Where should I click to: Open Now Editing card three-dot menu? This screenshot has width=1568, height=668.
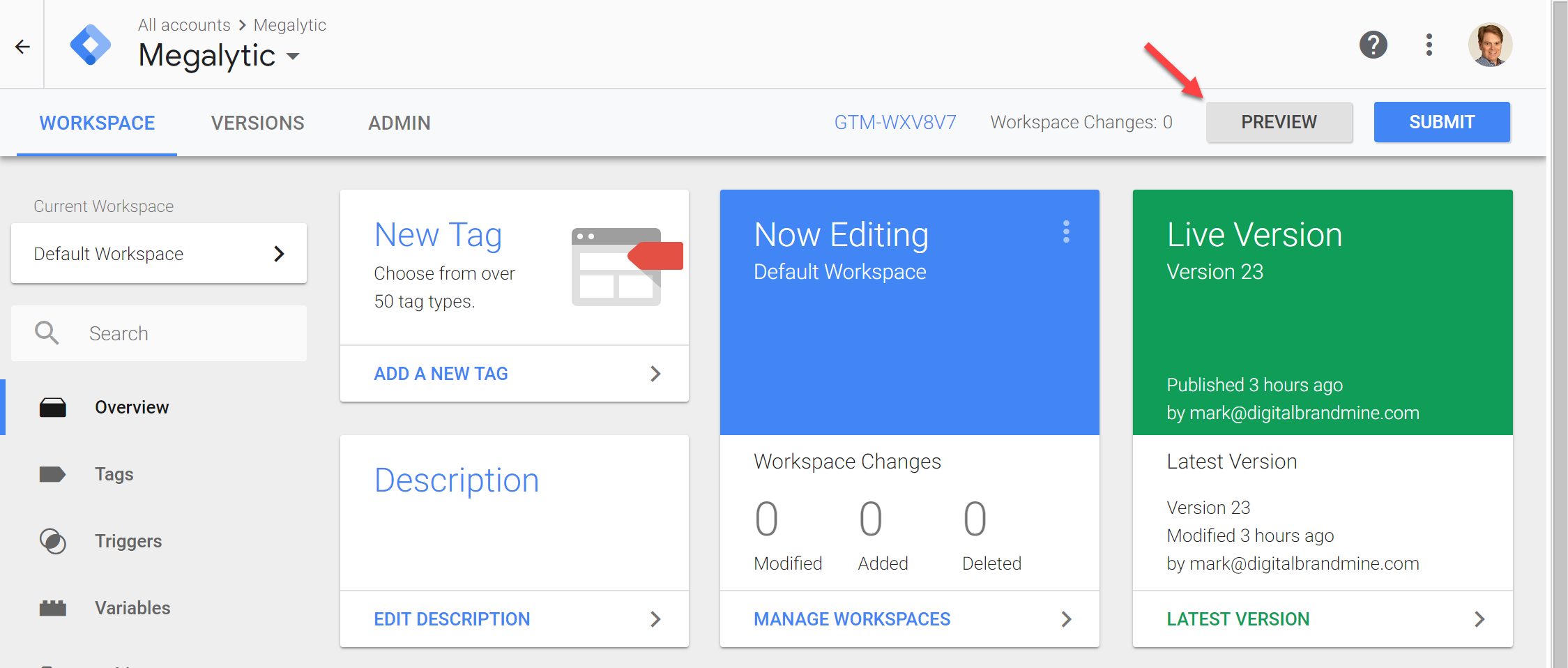click(1065, 231)
